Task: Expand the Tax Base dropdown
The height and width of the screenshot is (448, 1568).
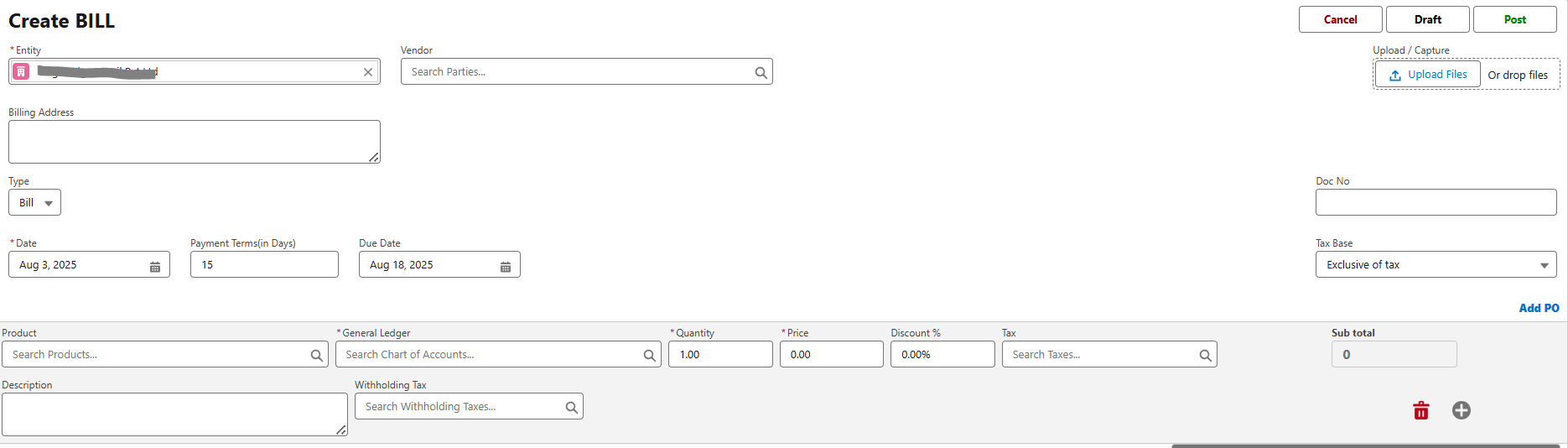Action: click(x=1543, y=265)
